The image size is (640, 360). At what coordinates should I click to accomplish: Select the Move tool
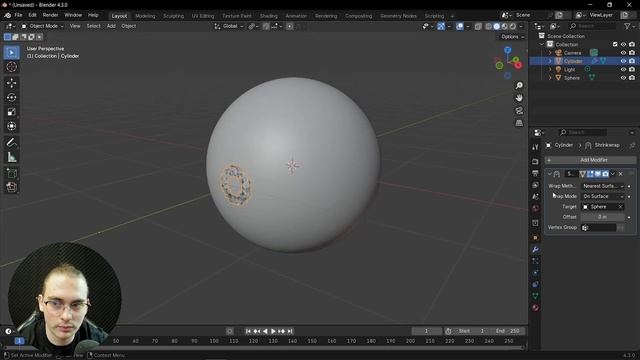pos(11,83)
